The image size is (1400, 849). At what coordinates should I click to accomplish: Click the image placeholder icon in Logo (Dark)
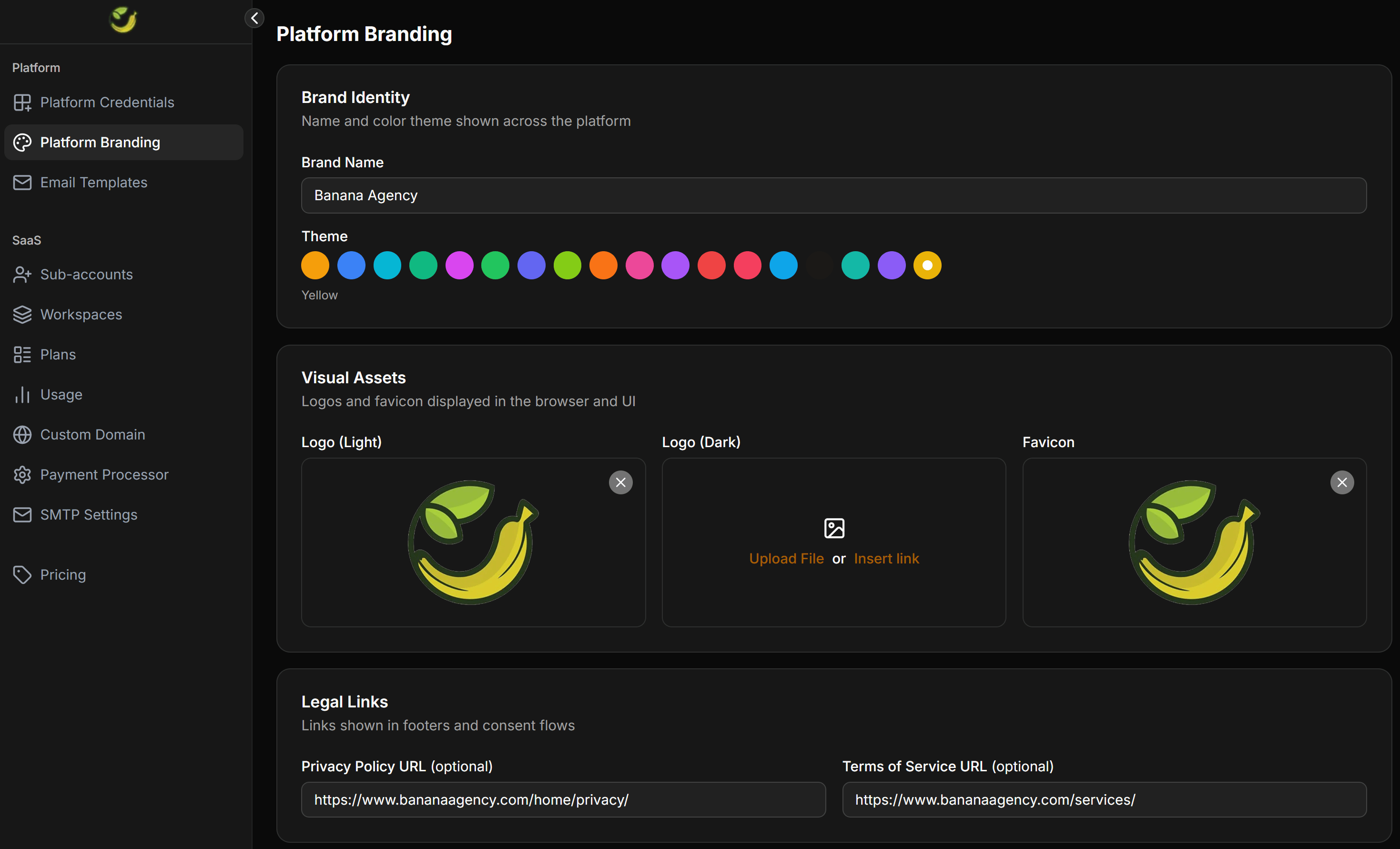834,529
